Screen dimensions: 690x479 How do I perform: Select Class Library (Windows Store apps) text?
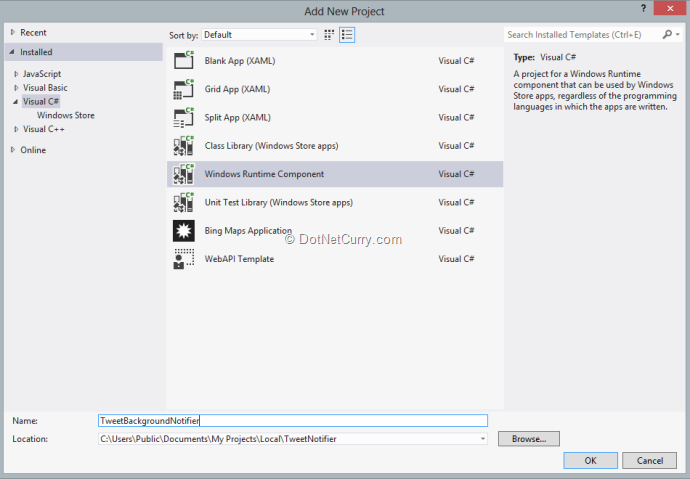point(271,146)
